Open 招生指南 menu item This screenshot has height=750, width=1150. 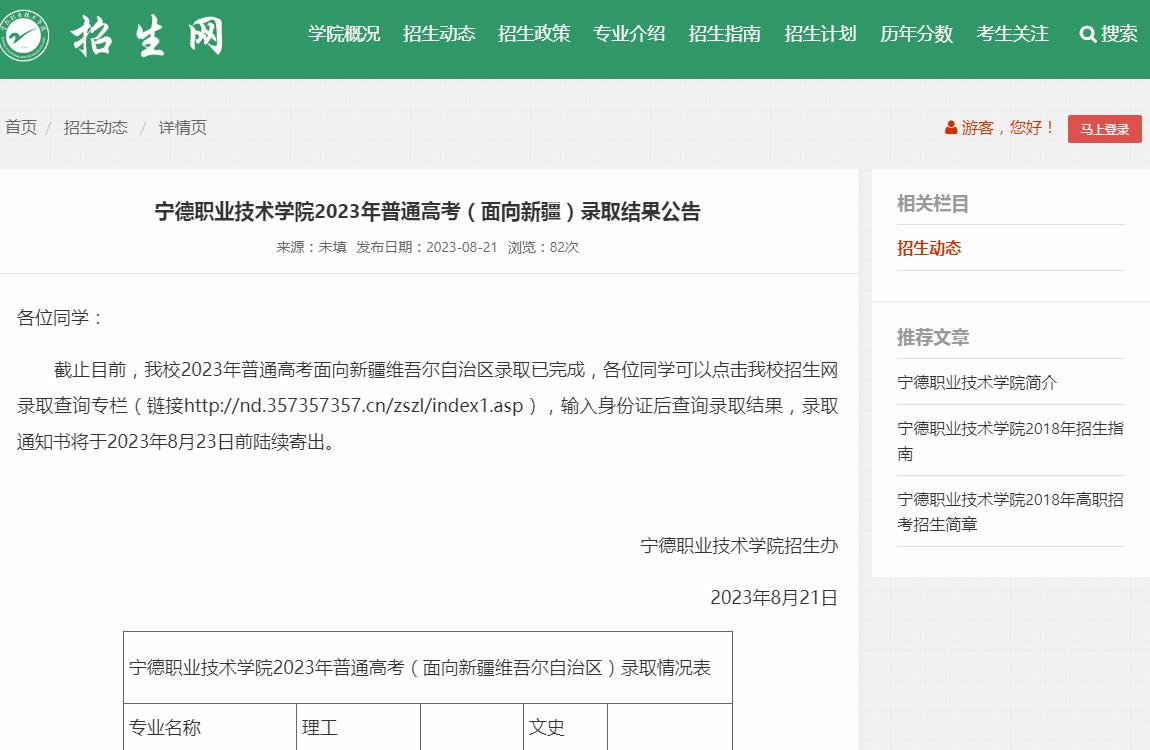click(725, 34)
